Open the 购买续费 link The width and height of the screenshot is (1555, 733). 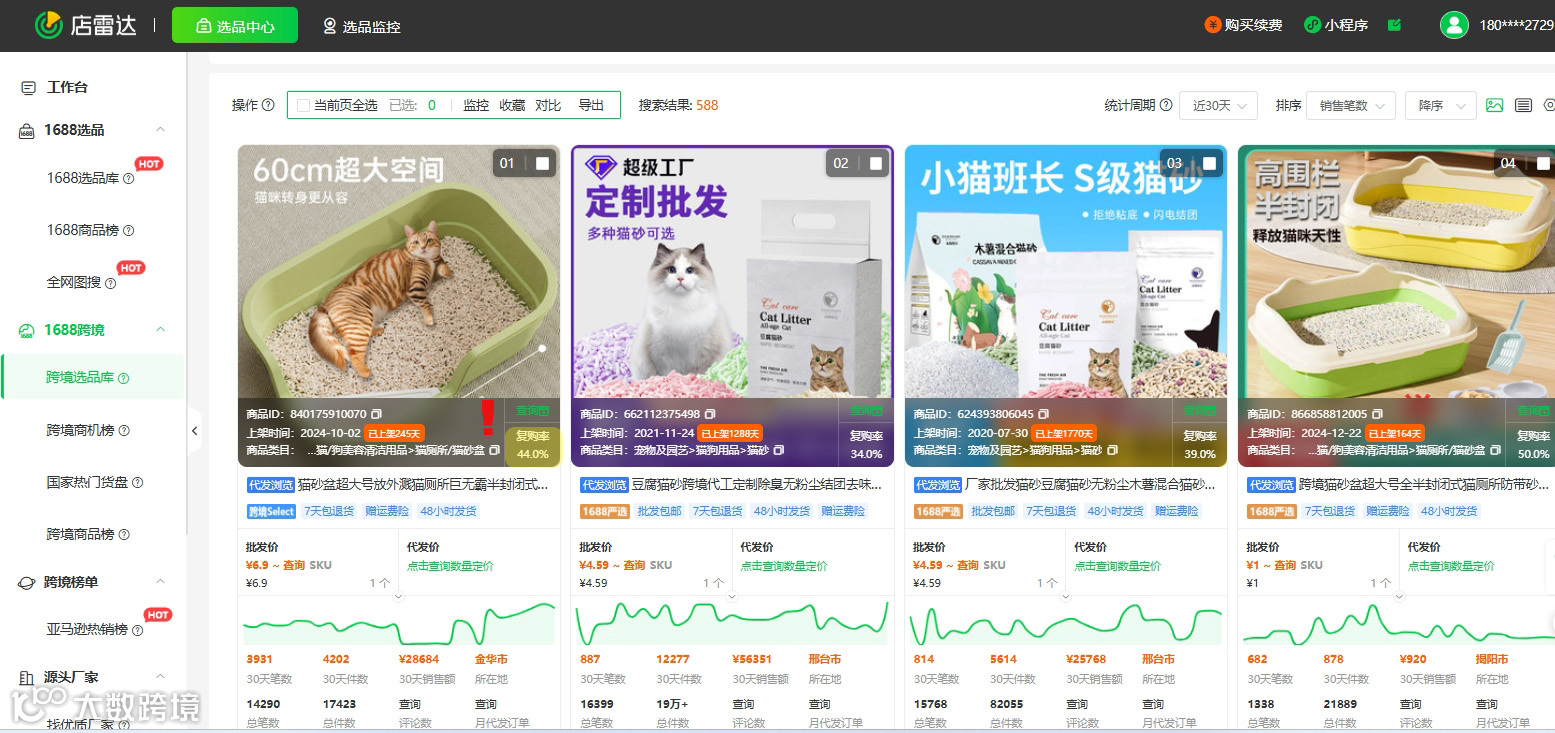point(1243,25)
